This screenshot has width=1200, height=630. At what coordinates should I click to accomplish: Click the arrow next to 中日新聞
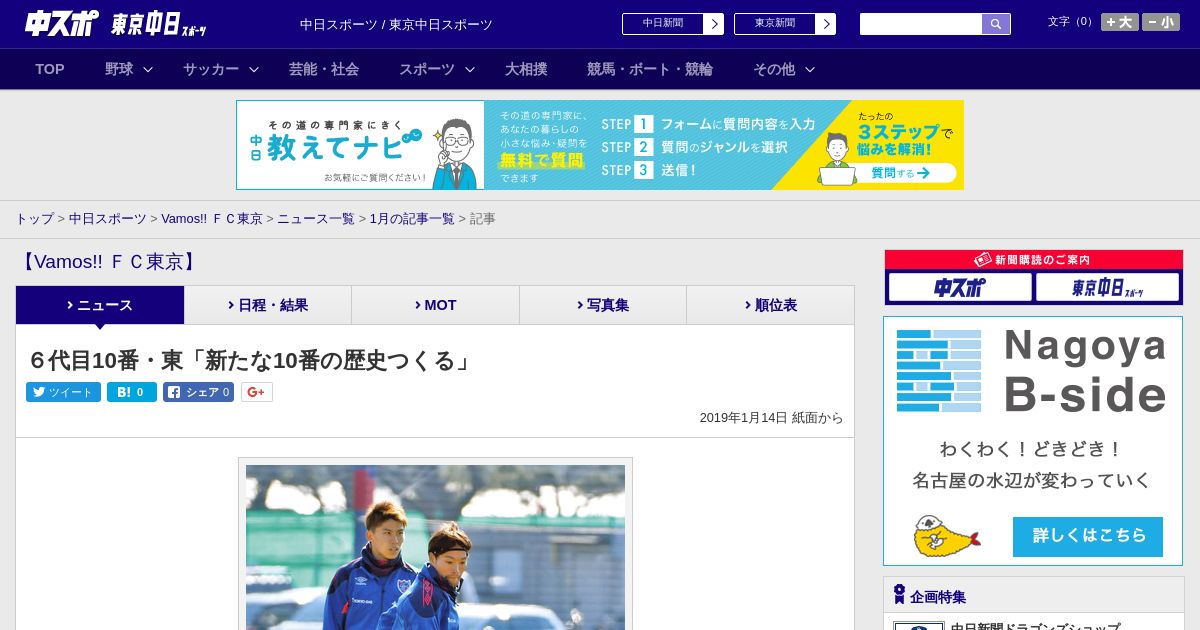tap(714, 24)
